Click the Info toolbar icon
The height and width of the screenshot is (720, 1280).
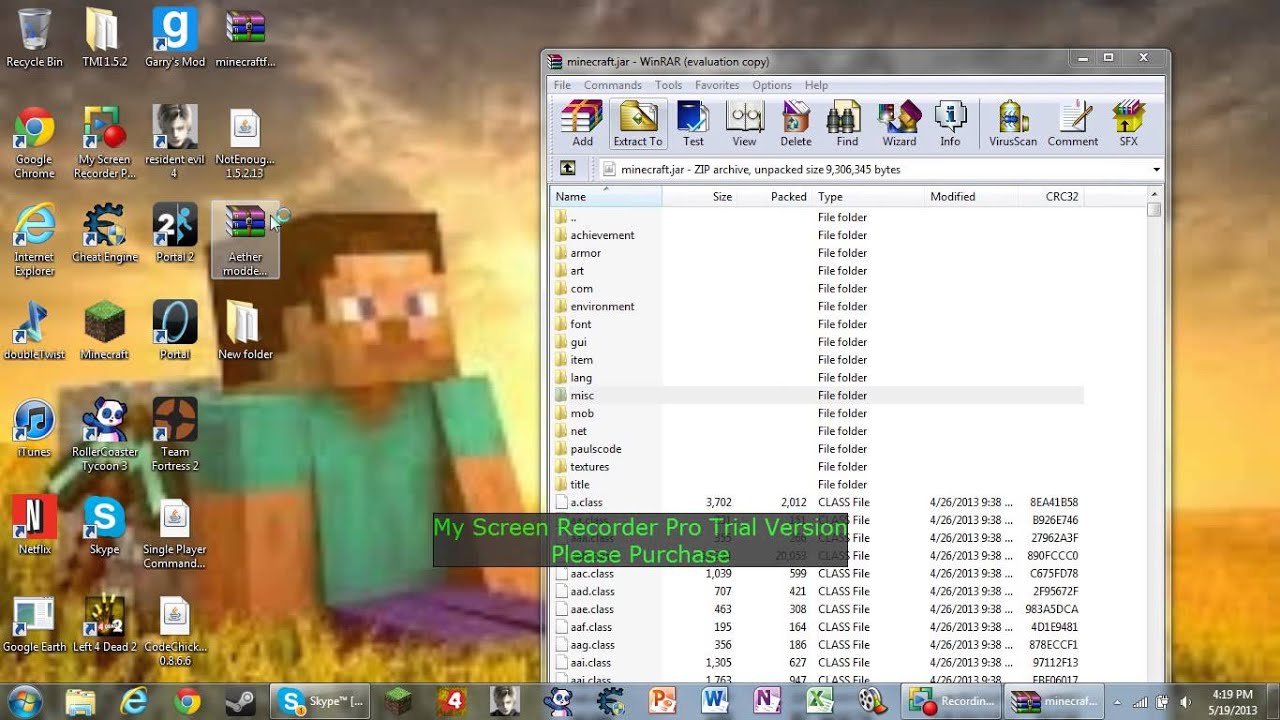950,124
